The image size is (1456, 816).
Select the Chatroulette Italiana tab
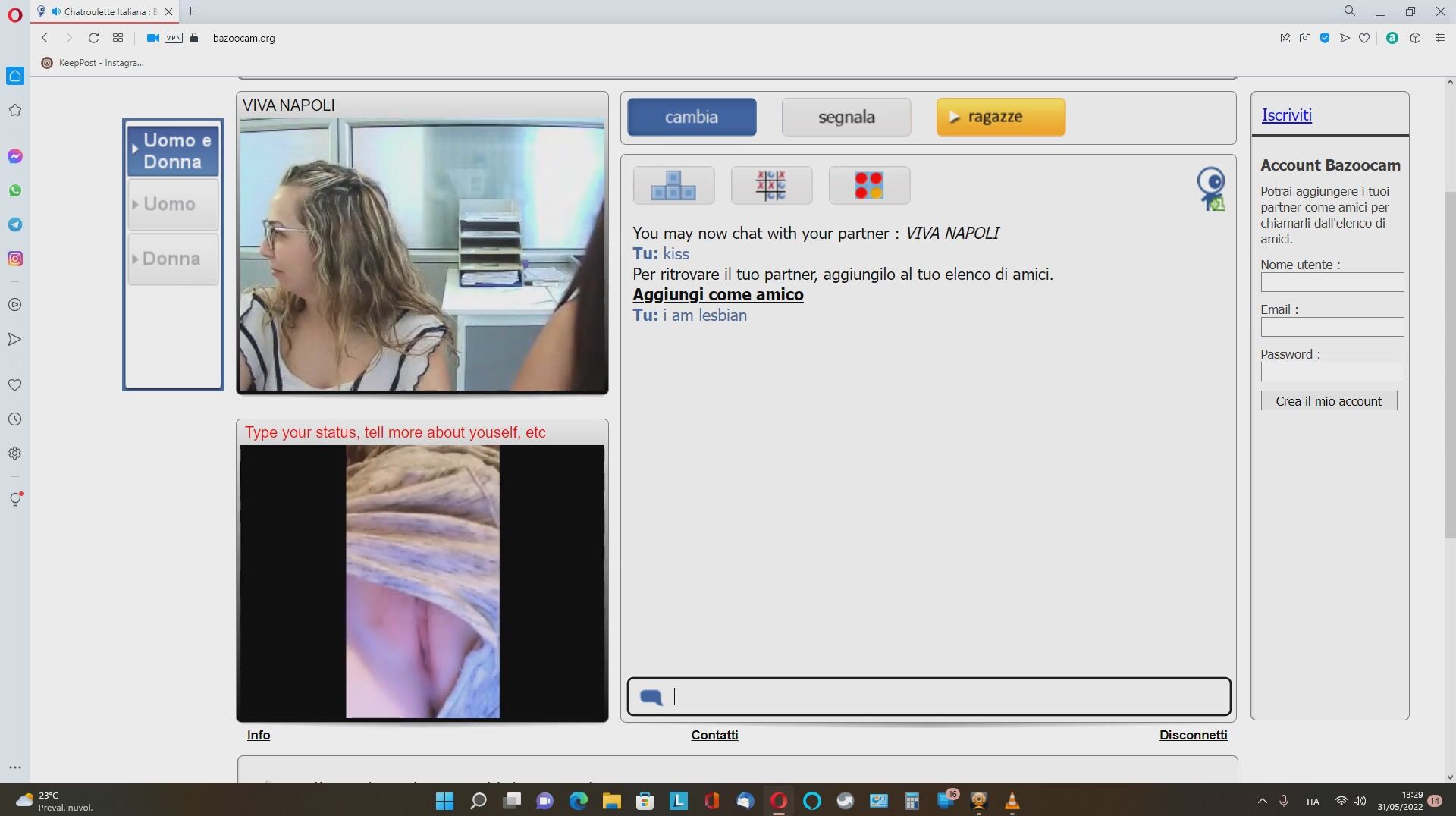[105, 11]
